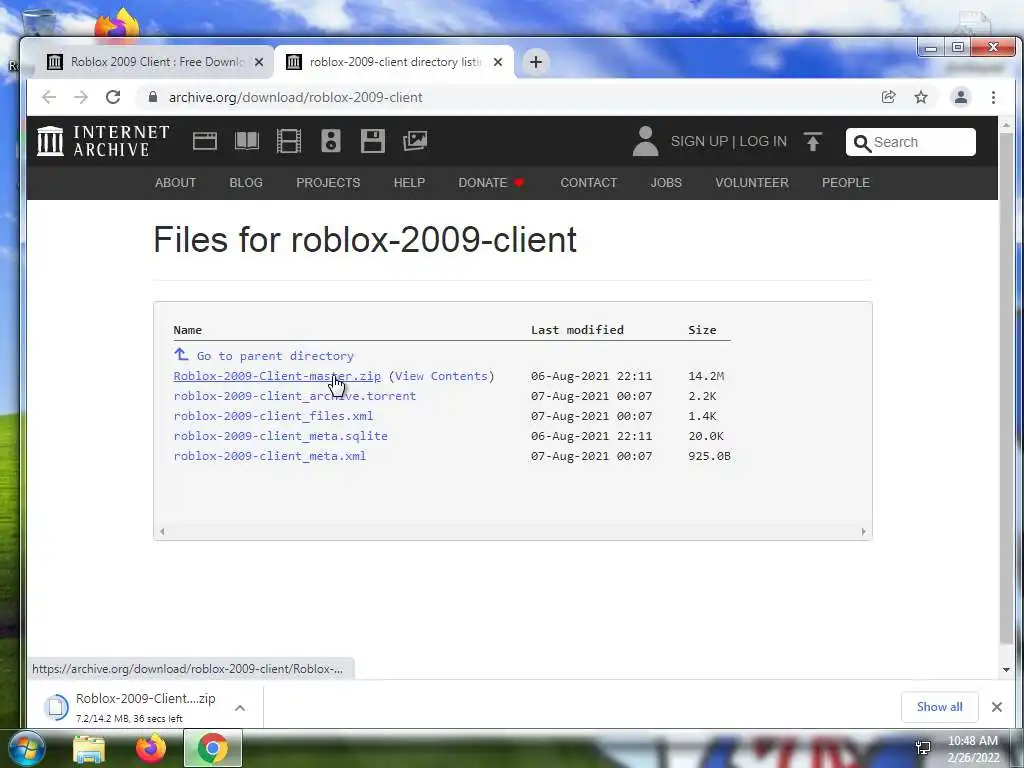Open roblox-2009-client_files.xml
This screenshot has height=768, width=1024.
pos(273,416)
